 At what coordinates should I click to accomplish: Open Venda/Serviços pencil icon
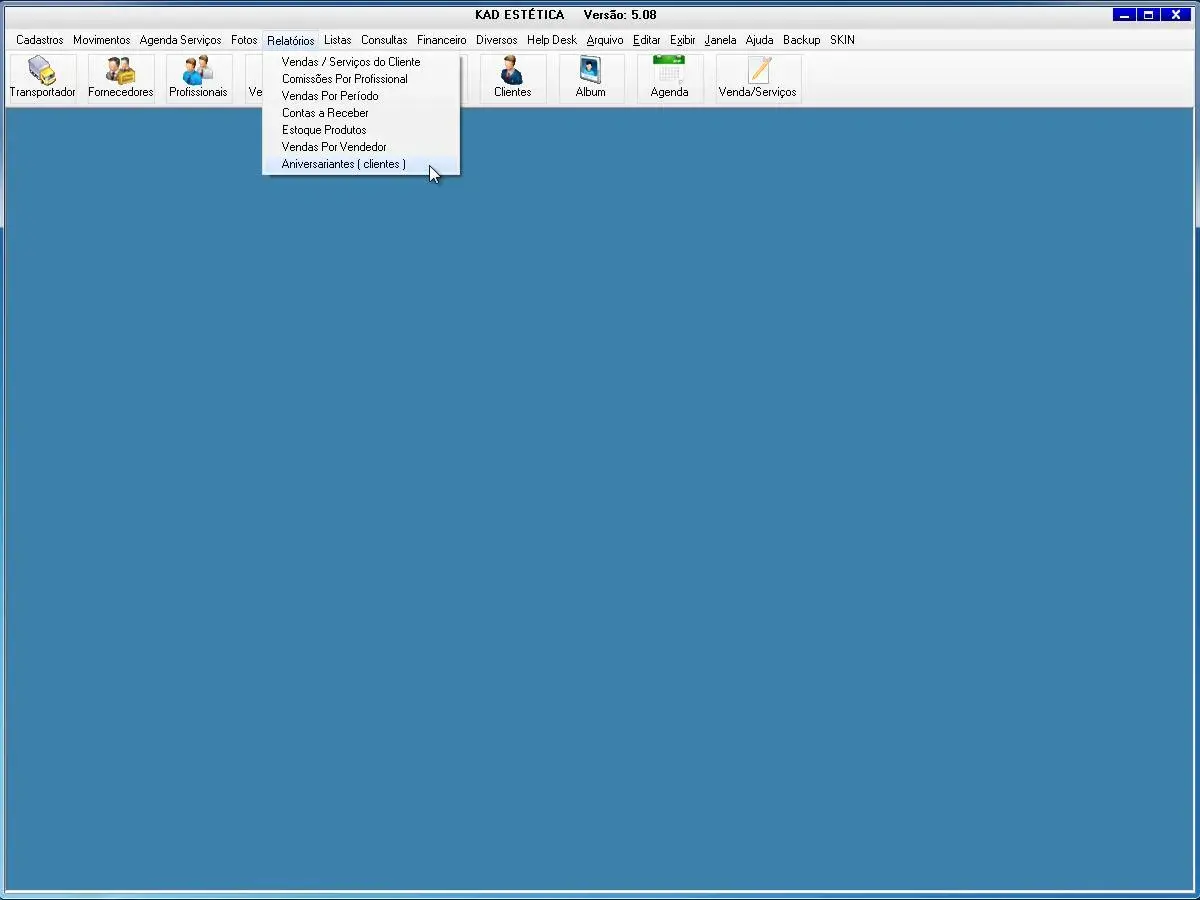[758, 78]
